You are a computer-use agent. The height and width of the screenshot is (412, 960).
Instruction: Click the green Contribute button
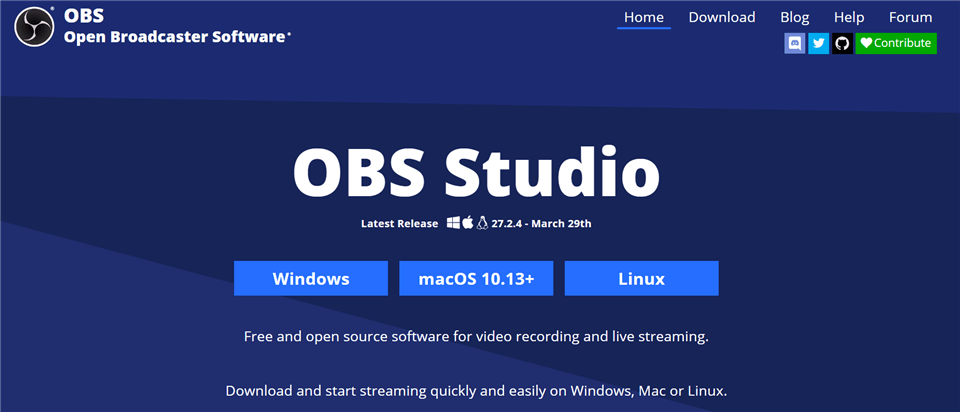coord(896,43)
